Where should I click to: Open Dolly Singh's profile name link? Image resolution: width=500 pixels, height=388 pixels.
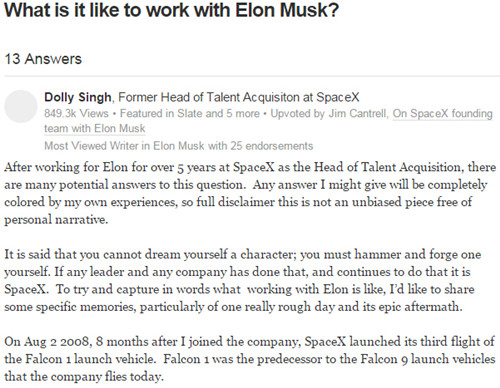[x=78, y=97]
